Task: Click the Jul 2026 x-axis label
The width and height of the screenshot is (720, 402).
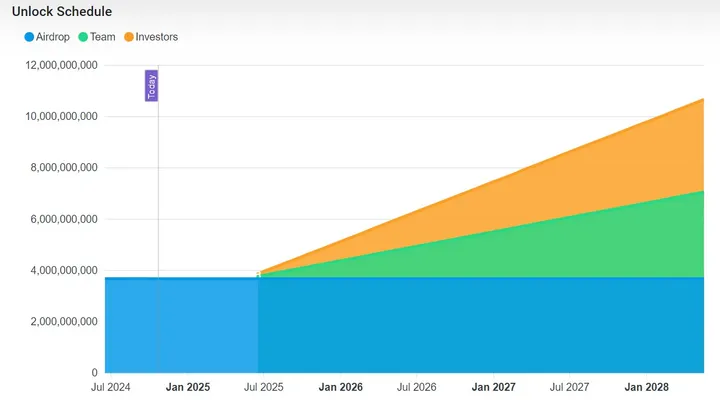Action: pyautogui.click(x=417, y=386)
